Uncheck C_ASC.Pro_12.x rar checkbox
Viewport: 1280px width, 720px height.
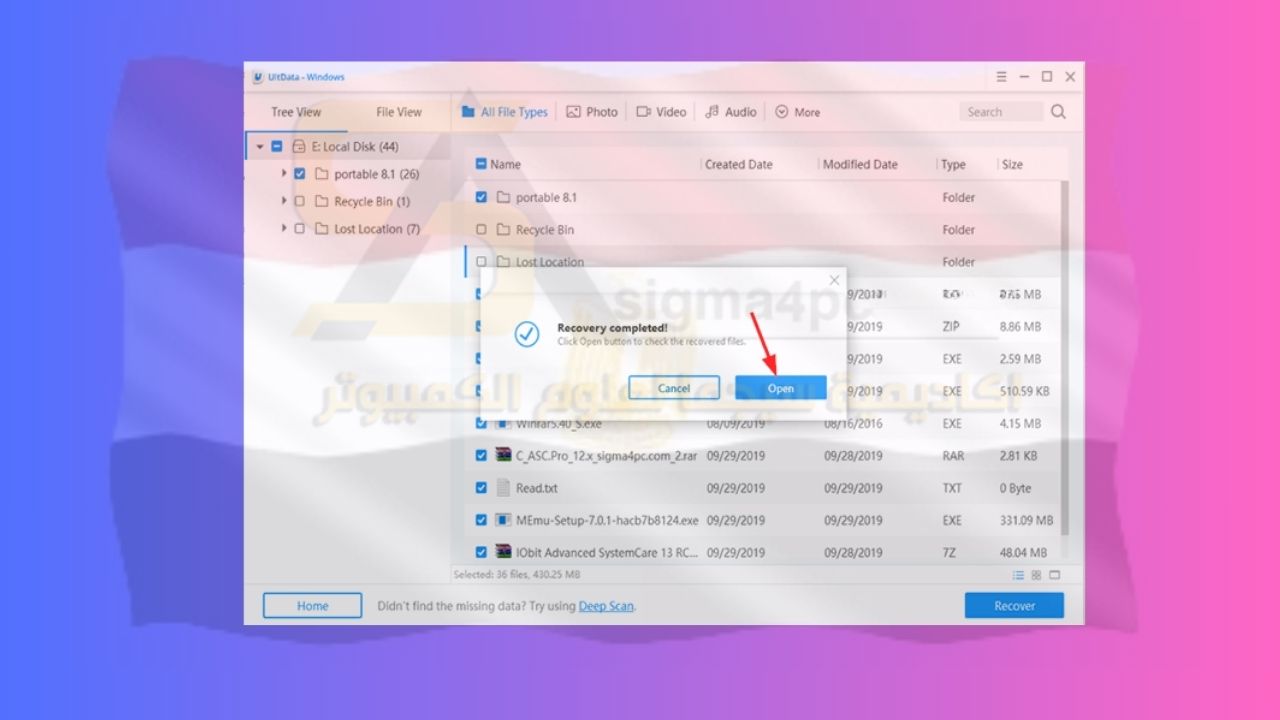click(x=481, y=456)
